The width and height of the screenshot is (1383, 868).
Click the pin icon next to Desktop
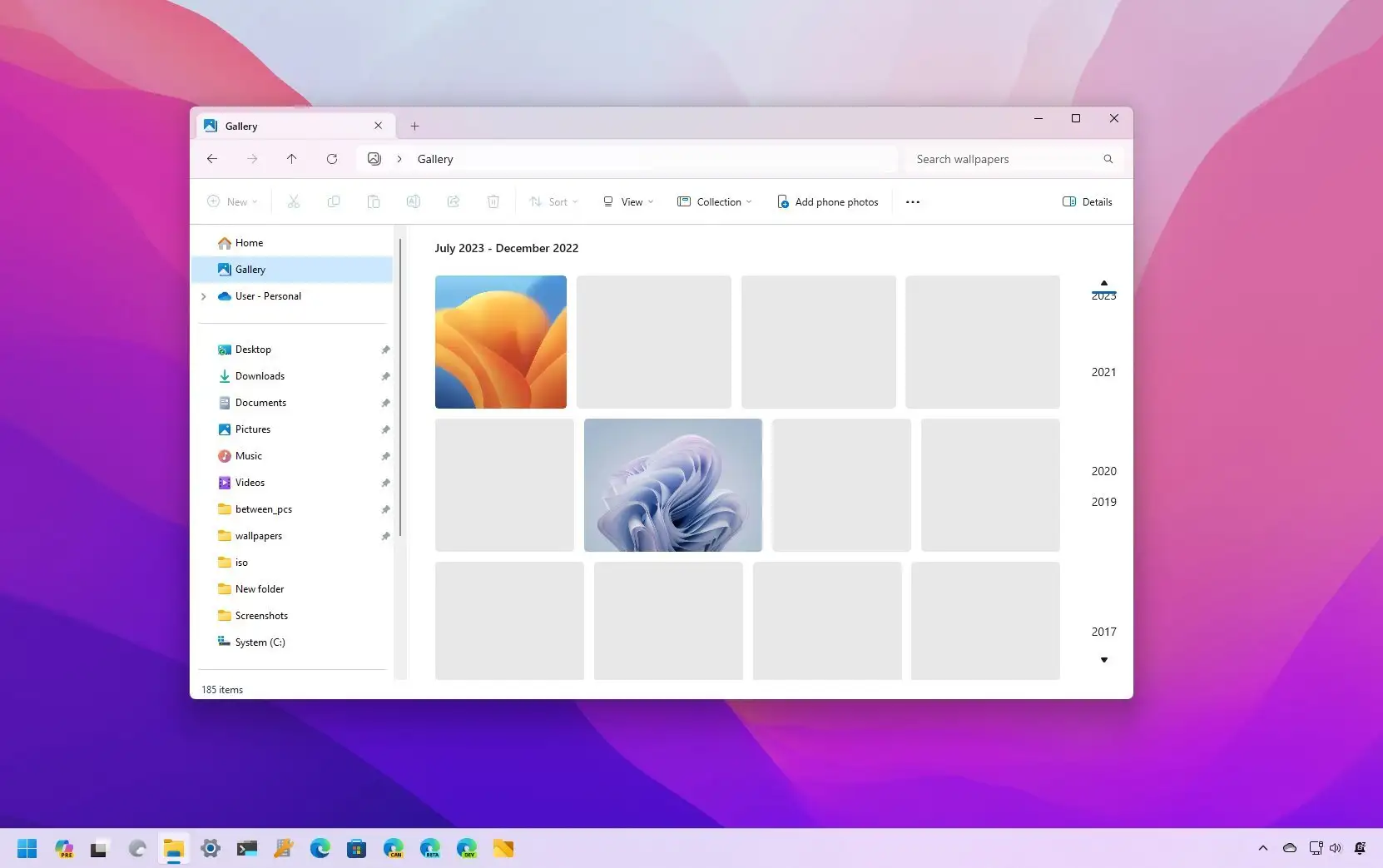385,350
